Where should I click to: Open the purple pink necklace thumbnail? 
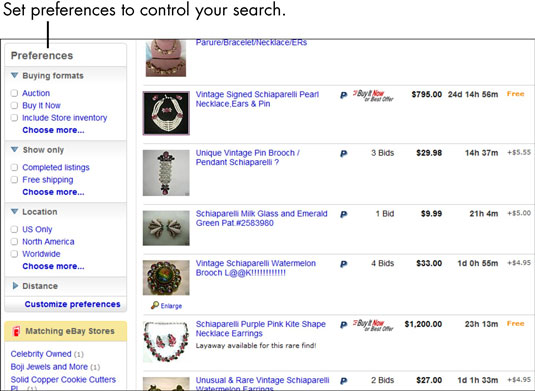(166, 342)
